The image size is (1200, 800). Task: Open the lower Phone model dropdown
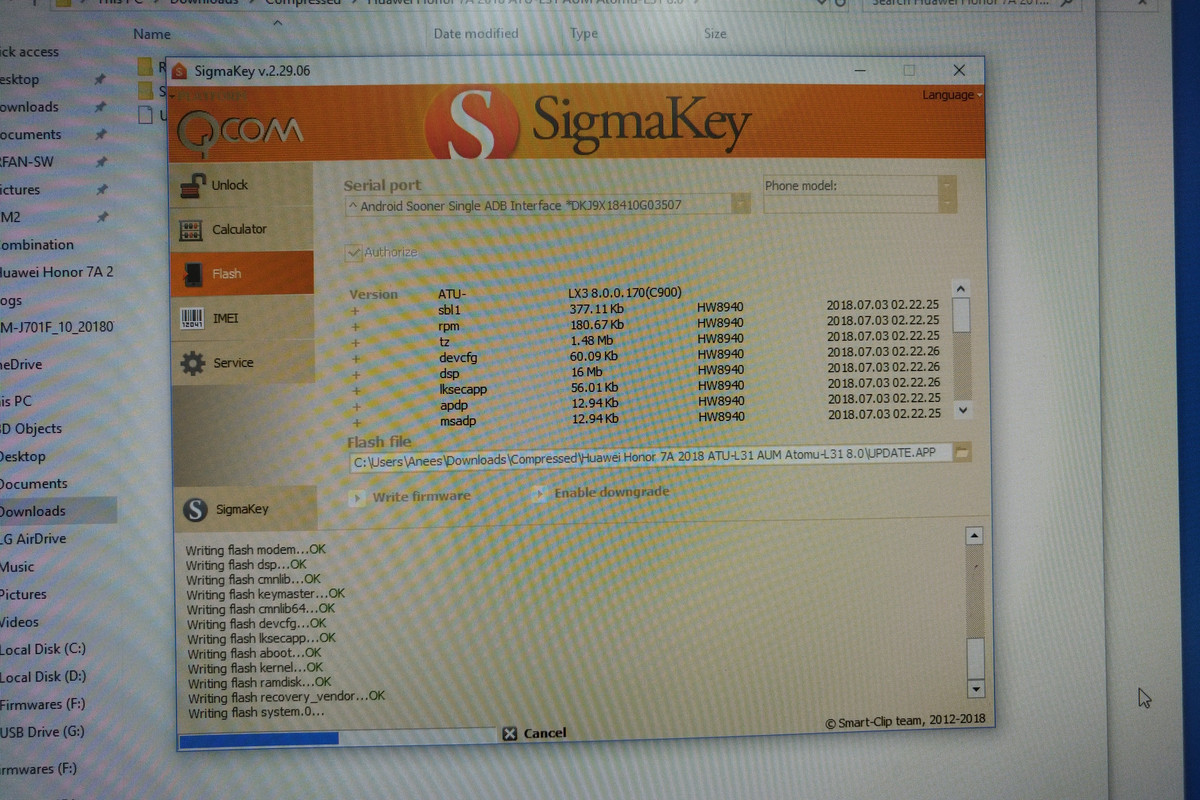[x=947, y=203]
